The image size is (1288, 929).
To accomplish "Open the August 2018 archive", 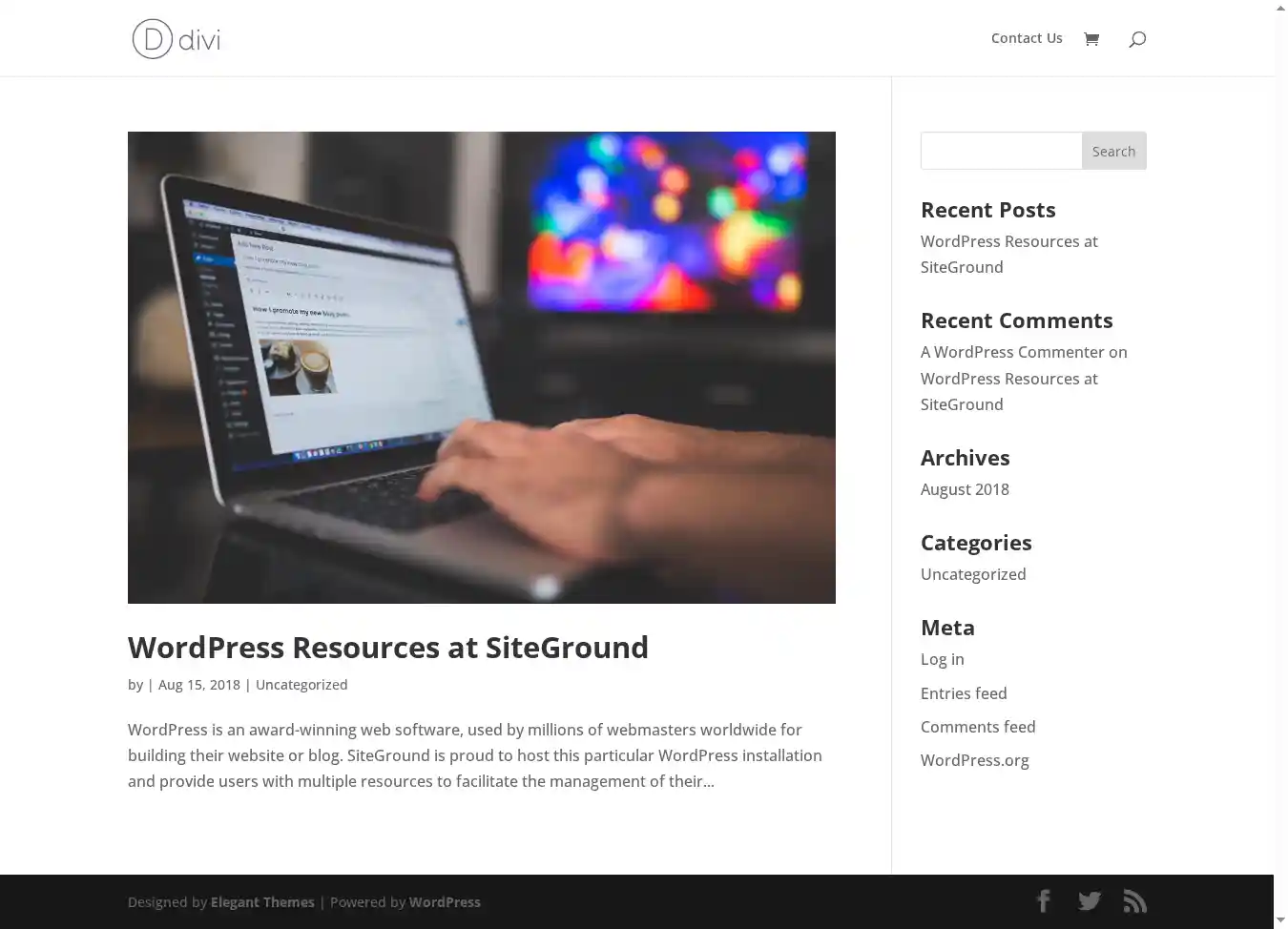I will [965, 489].
